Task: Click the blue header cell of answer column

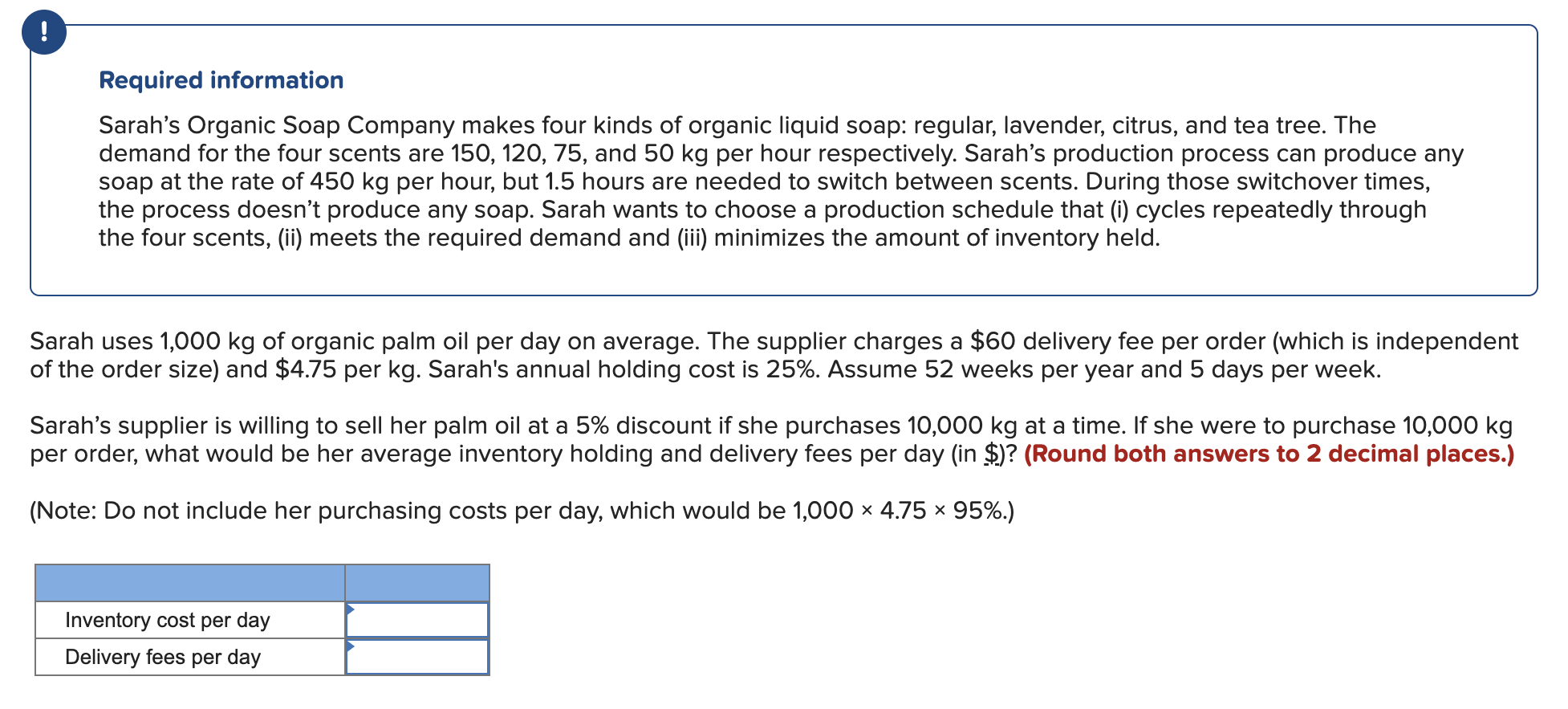Action: [416, 585]
